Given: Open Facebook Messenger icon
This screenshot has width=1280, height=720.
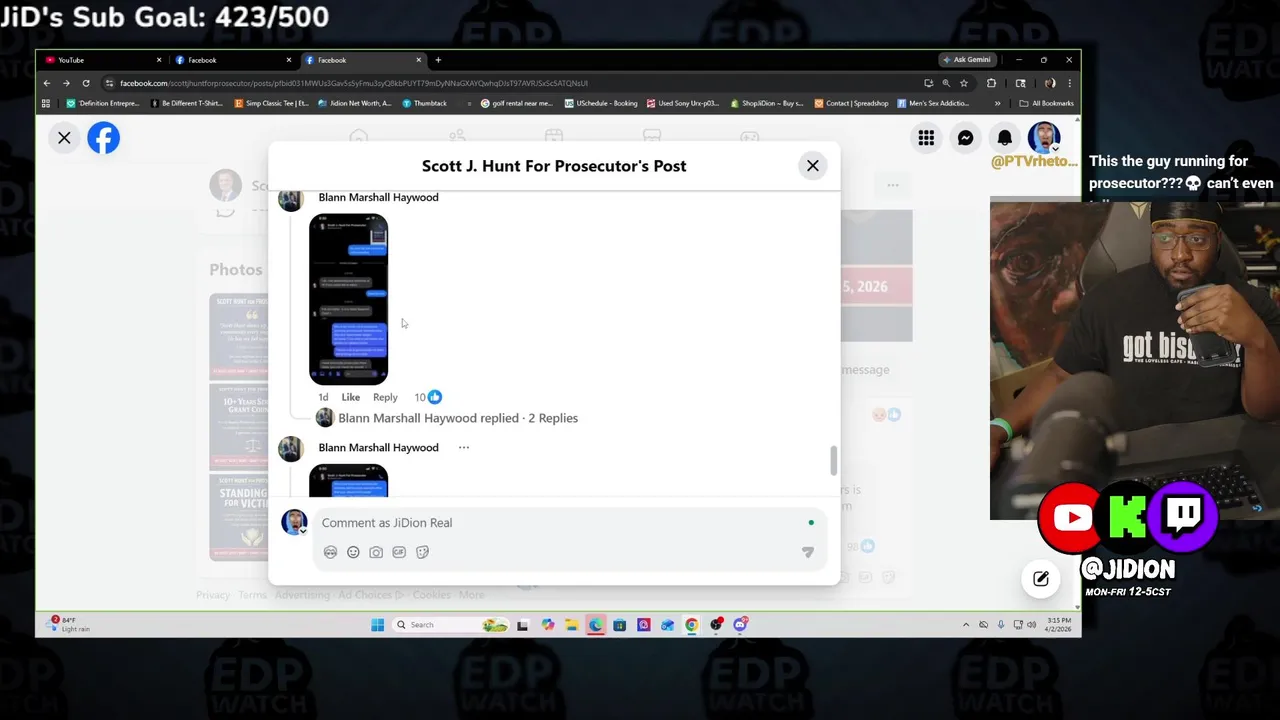Looking at the screenshot, I should 965,138.
